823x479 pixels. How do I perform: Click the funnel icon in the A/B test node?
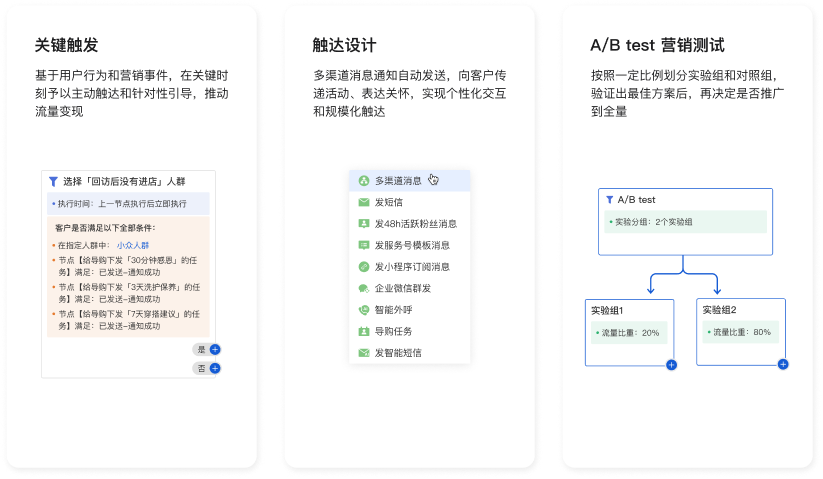[x=609, y=200]
